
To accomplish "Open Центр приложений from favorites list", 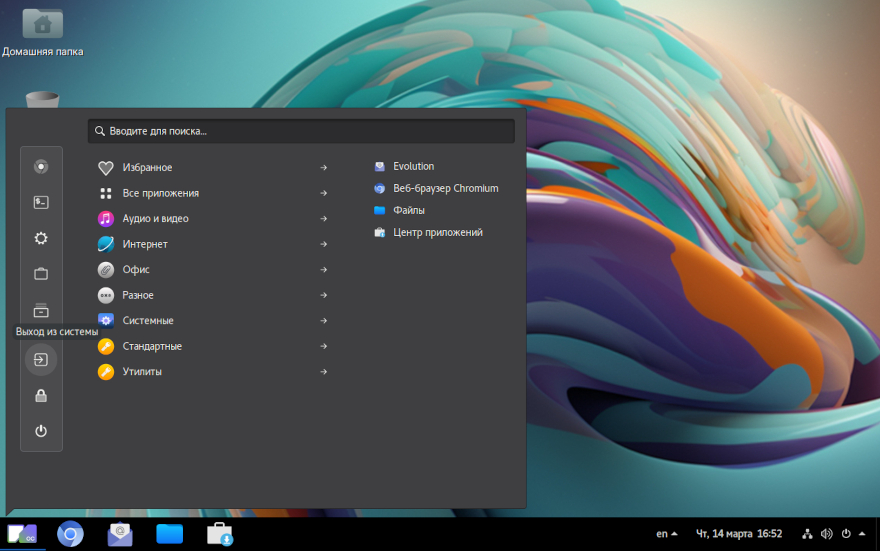I will 437,233.
